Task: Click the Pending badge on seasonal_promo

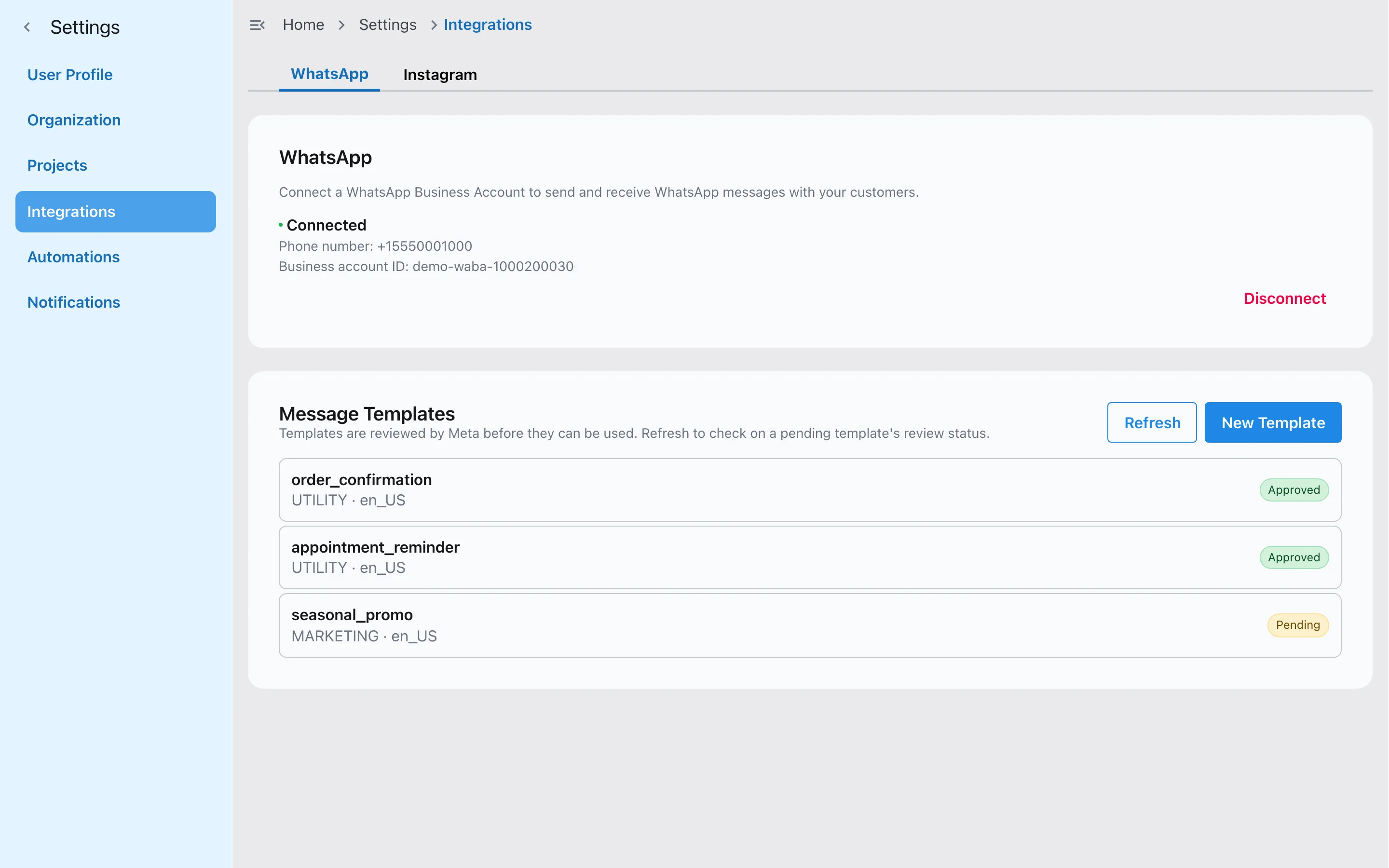Action: 1298,625
